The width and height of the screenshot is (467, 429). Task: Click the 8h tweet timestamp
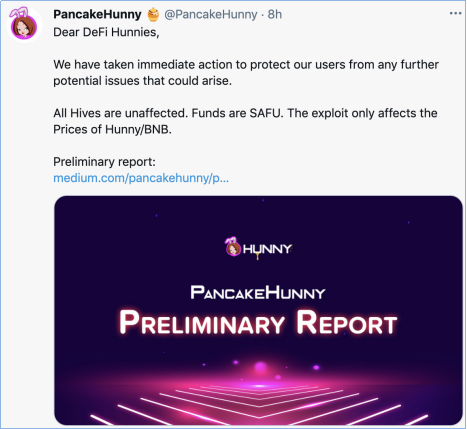275,14
